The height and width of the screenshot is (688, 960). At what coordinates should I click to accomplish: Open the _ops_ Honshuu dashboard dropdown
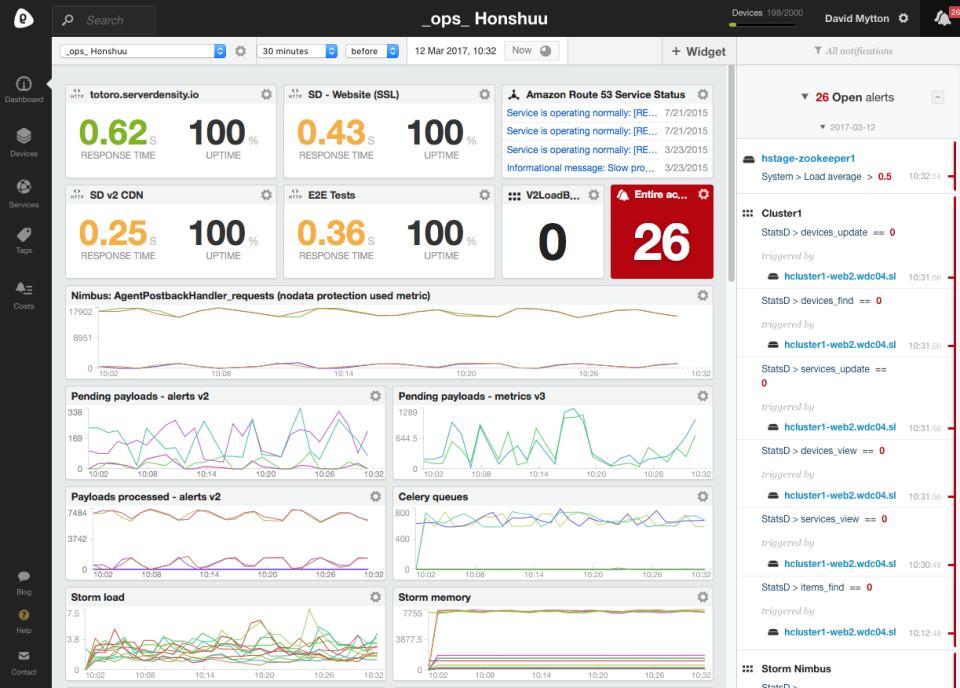click(143, 51)
